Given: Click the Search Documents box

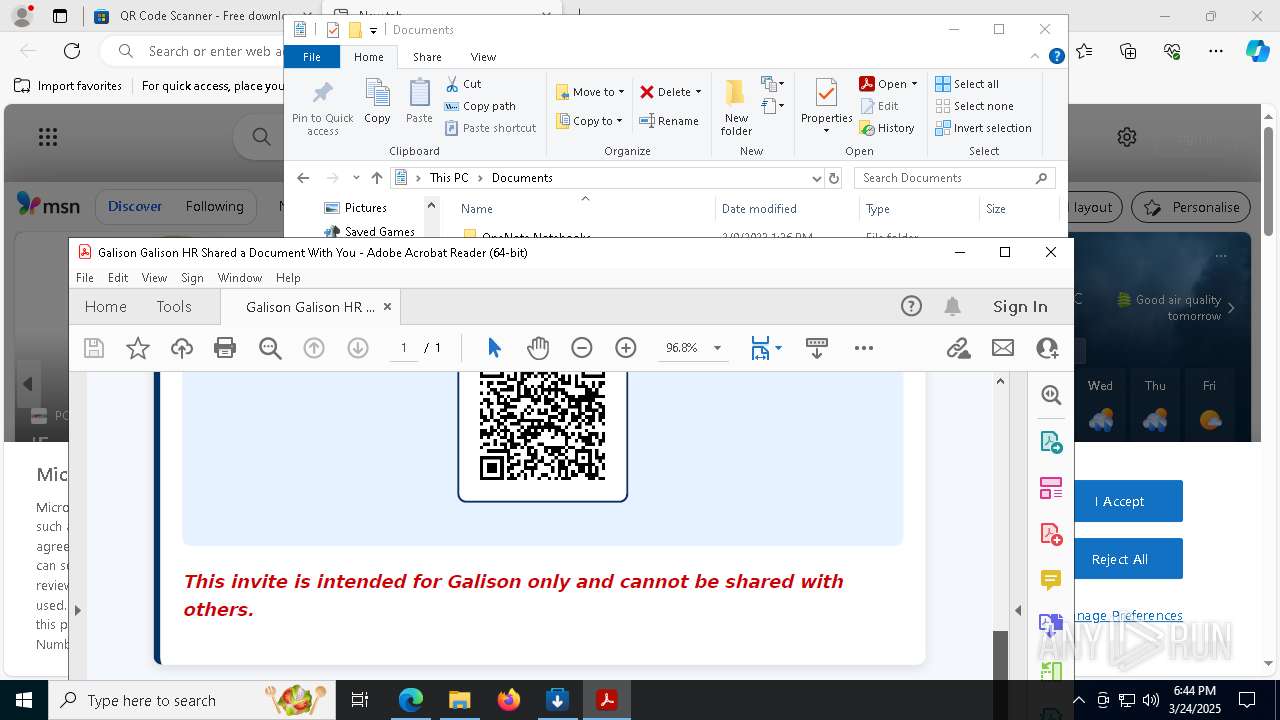Looking at the screenshot, I should 955,178.
